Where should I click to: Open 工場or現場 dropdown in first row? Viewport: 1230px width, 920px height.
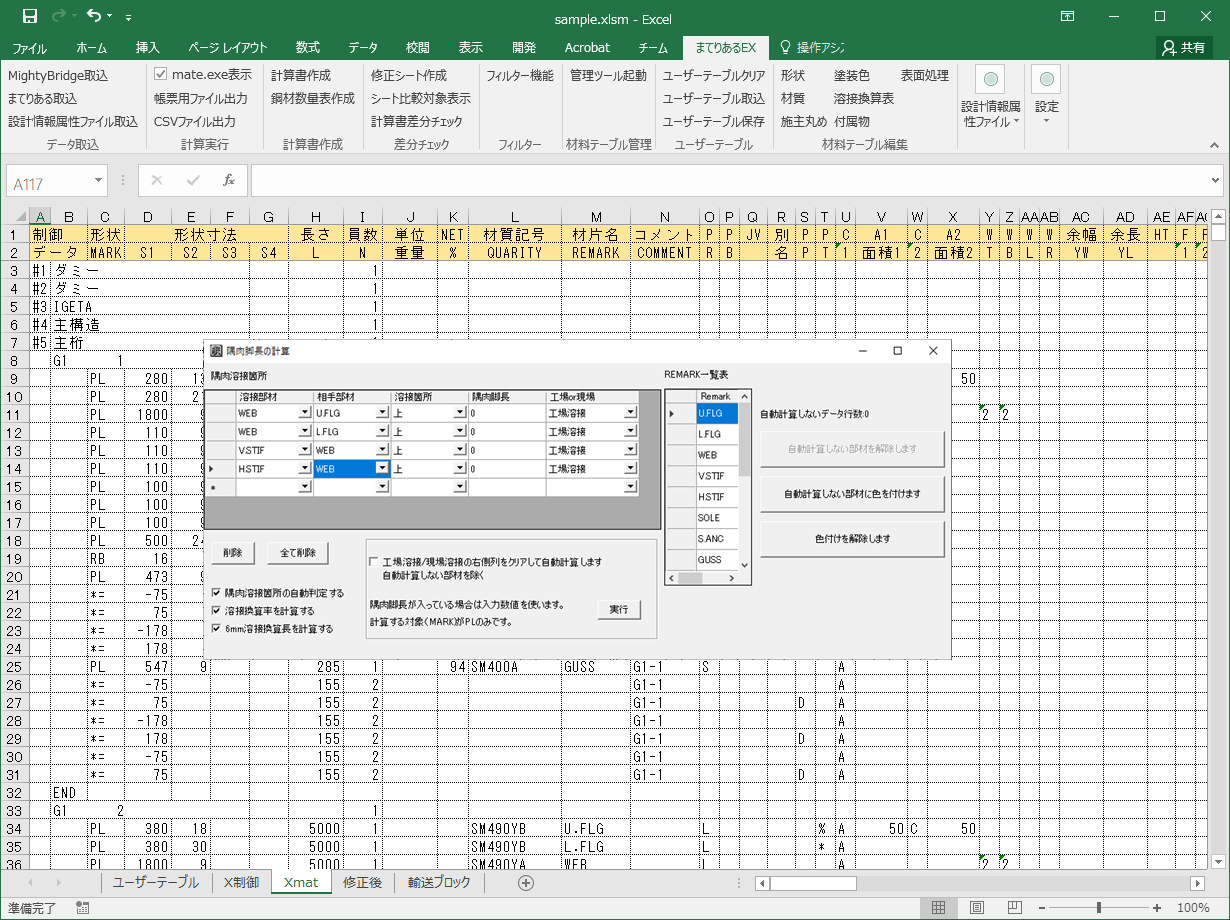(631, 412)
